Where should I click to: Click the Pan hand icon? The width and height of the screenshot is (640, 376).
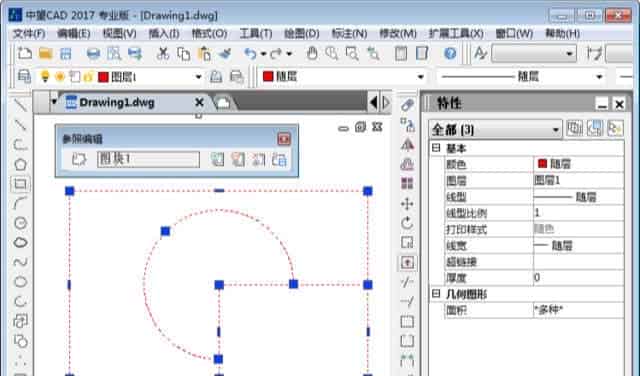click(312, 53)
